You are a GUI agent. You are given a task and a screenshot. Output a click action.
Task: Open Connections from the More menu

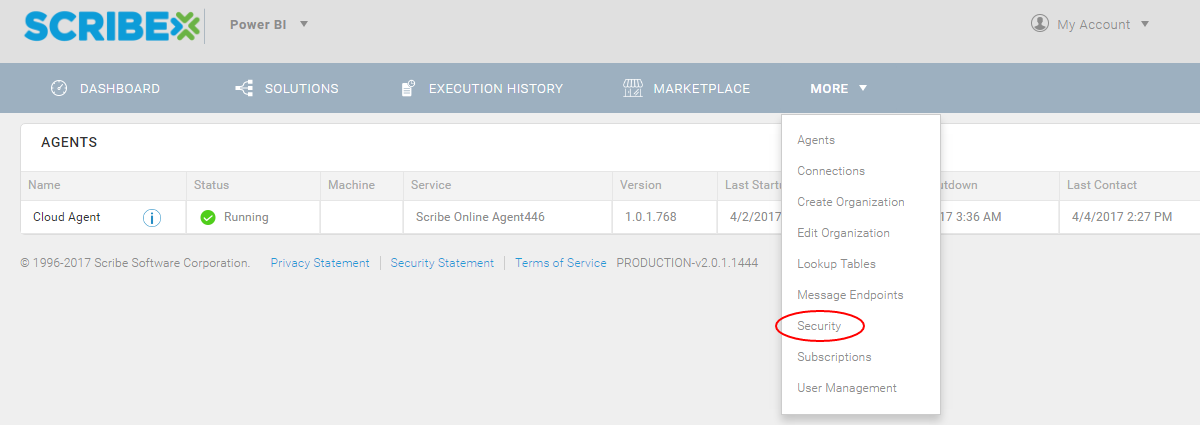click(831, 171)
